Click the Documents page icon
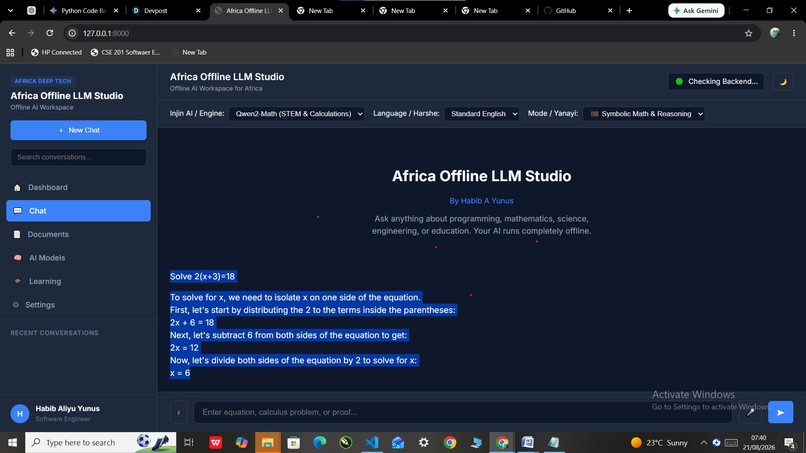Image resolution: width=806 pixels, height=453 pixels. click(x=17, y=234)
